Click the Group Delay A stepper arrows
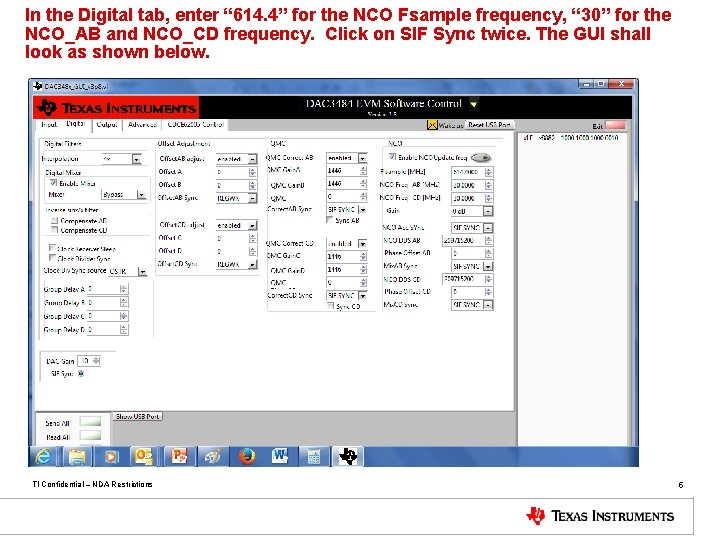 pos(124,289)
